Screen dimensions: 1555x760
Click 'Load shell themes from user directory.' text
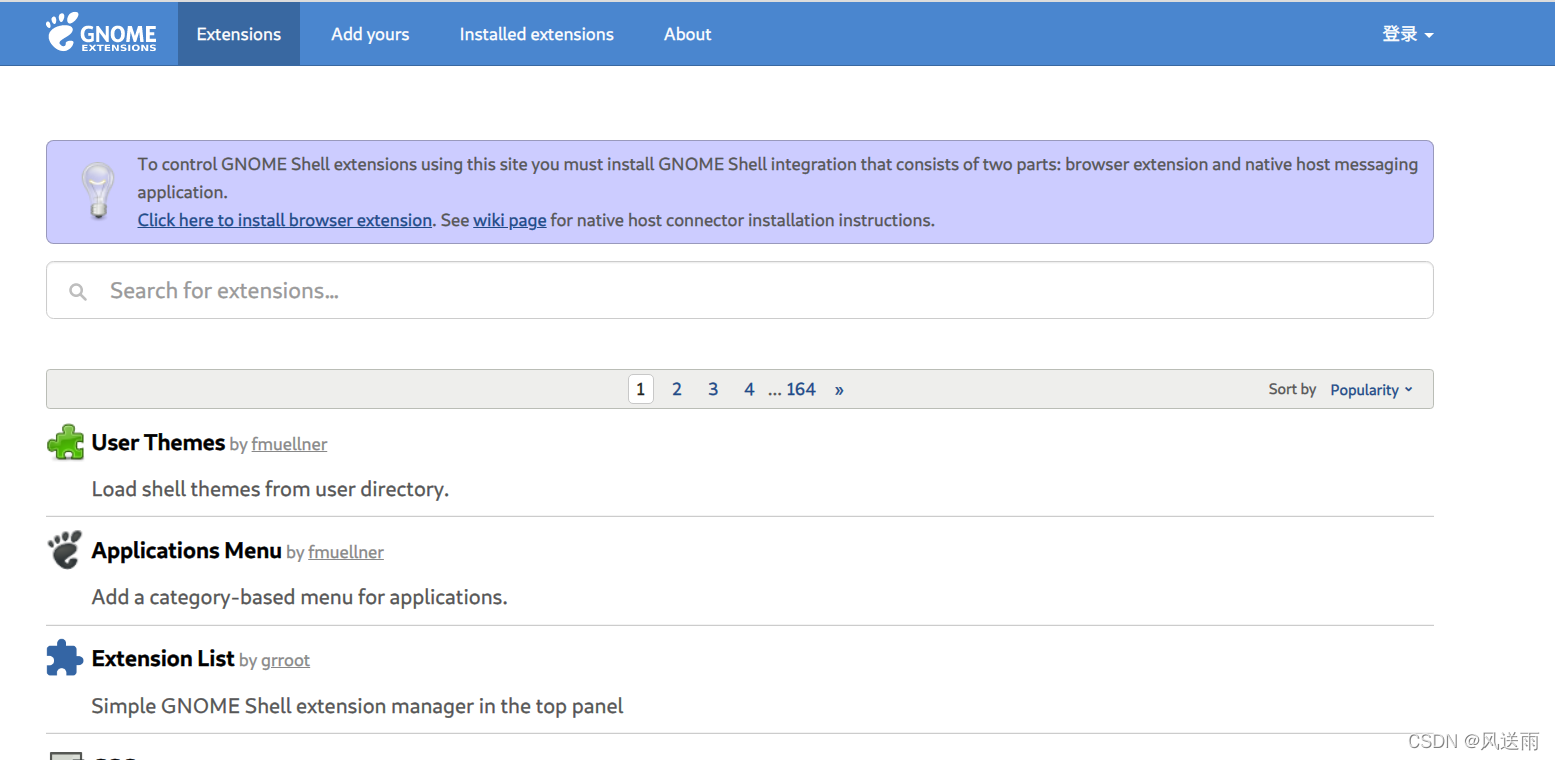click(x=270, y=489)
